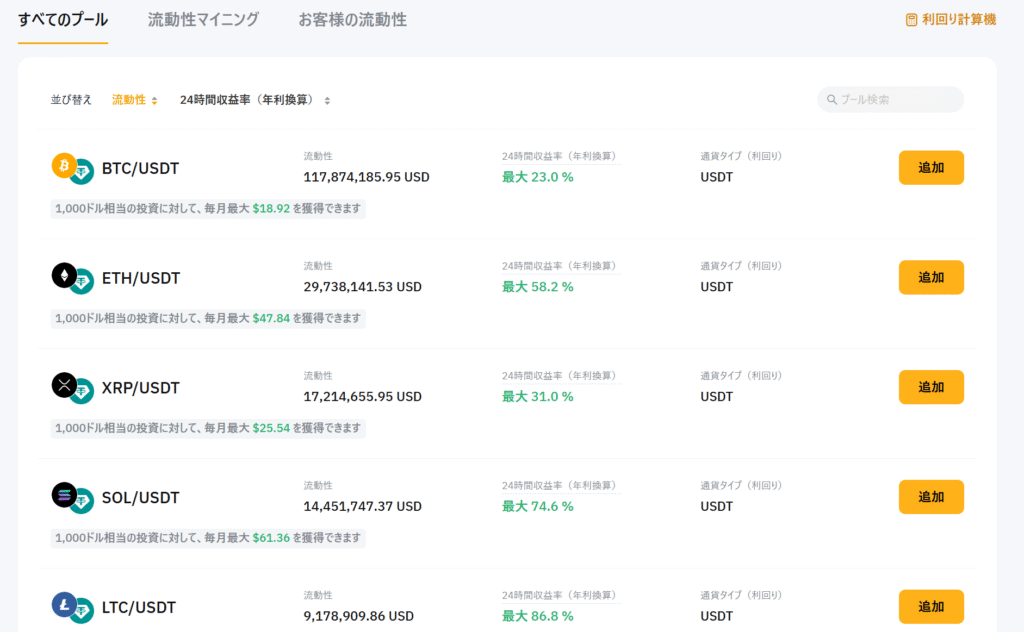1024x632 pixels.
Task: Click the Tether icon in ETH/USDT row
Action: click(x=83, y=282)
